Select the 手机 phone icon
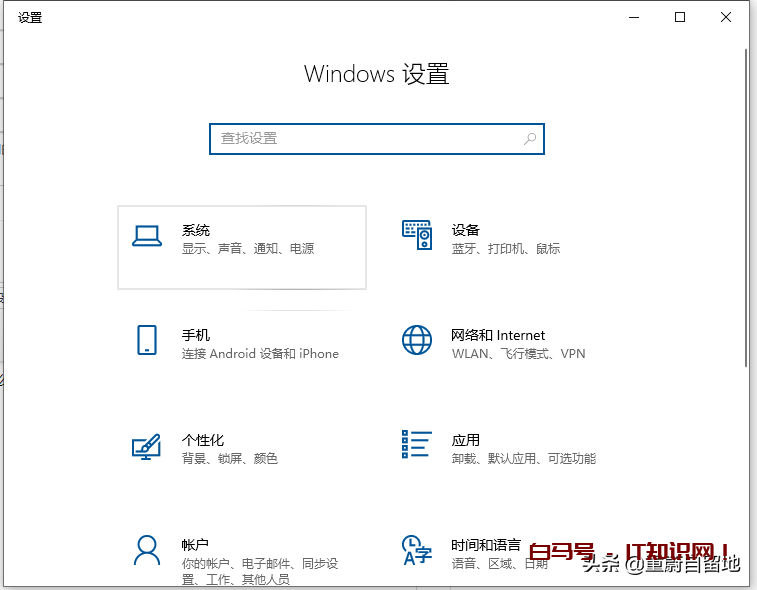 [147, 340]
